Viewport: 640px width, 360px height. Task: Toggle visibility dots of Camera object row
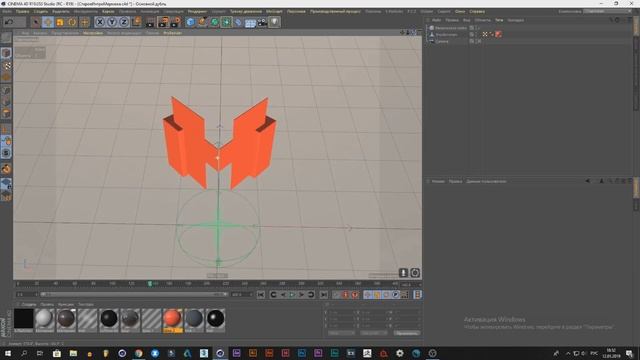coord(477,41)
